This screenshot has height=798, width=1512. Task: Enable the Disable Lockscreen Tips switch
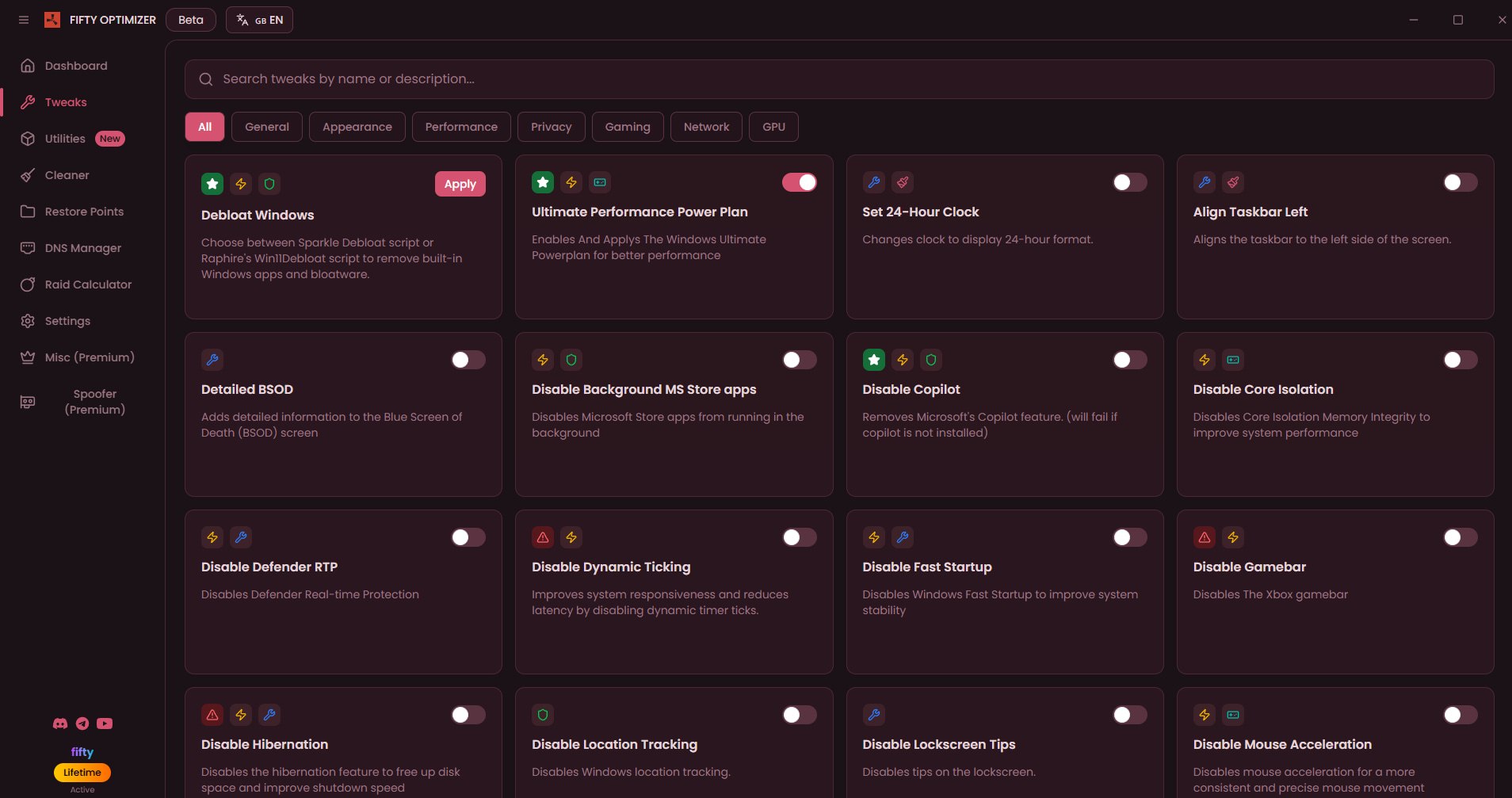tap(1130, 715)
